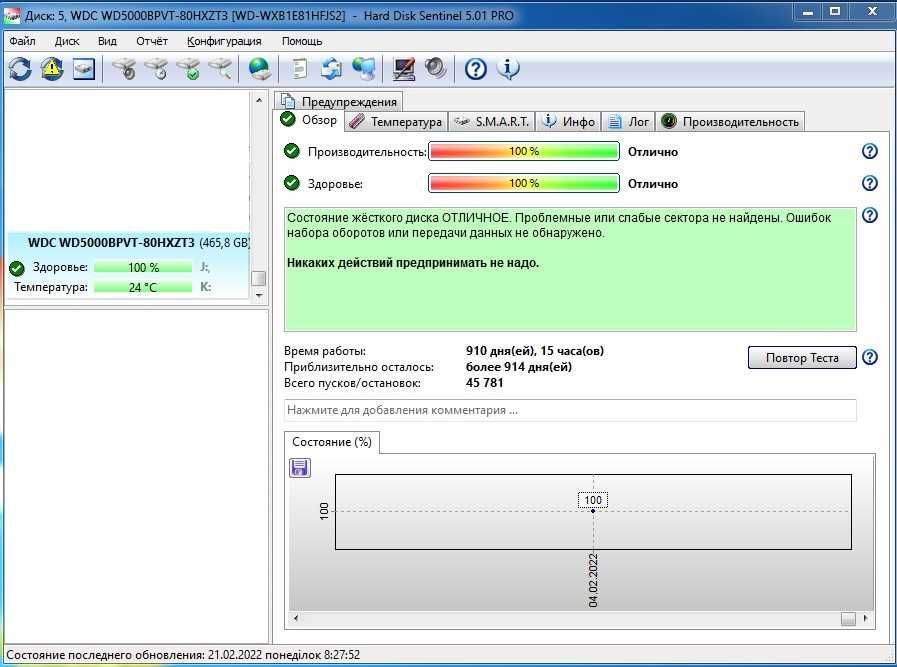Click the Производительность 100 % gradient bar
The image size is (897, 667).
pyautogui.click(x=524, y=151)
